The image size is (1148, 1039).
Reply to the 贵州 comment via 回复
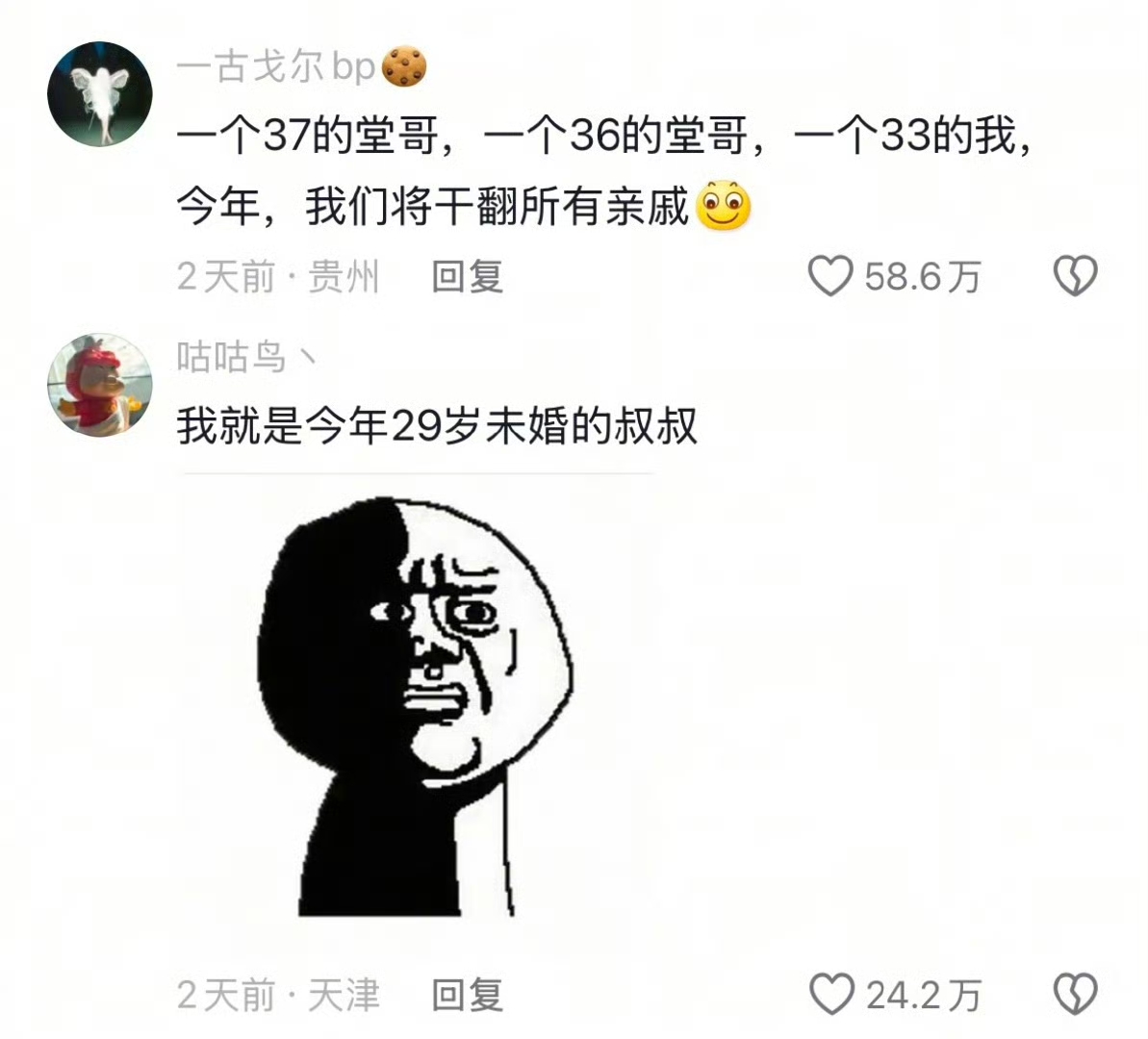[467, 277]
